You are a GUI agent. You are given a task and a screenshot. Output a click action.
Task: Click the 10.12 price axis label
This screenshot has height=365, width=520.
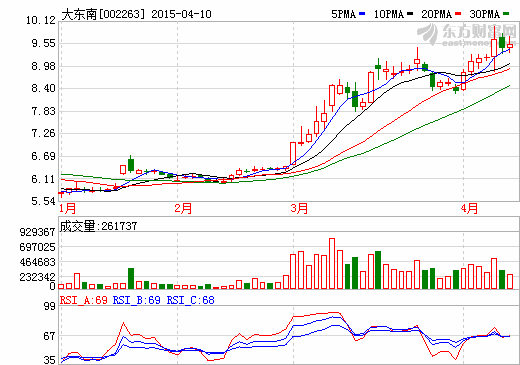pyautogui.click(x=41, y=21)
